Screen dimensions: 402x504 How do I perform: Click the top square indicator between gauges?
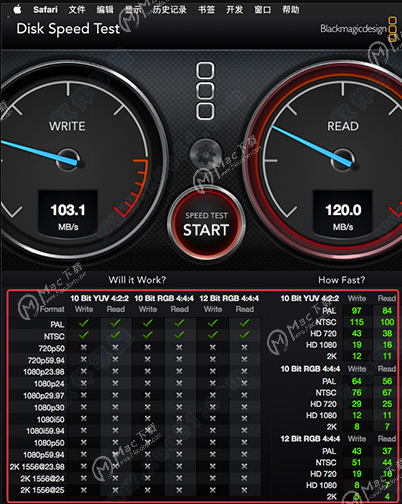(x=205, y=70)
